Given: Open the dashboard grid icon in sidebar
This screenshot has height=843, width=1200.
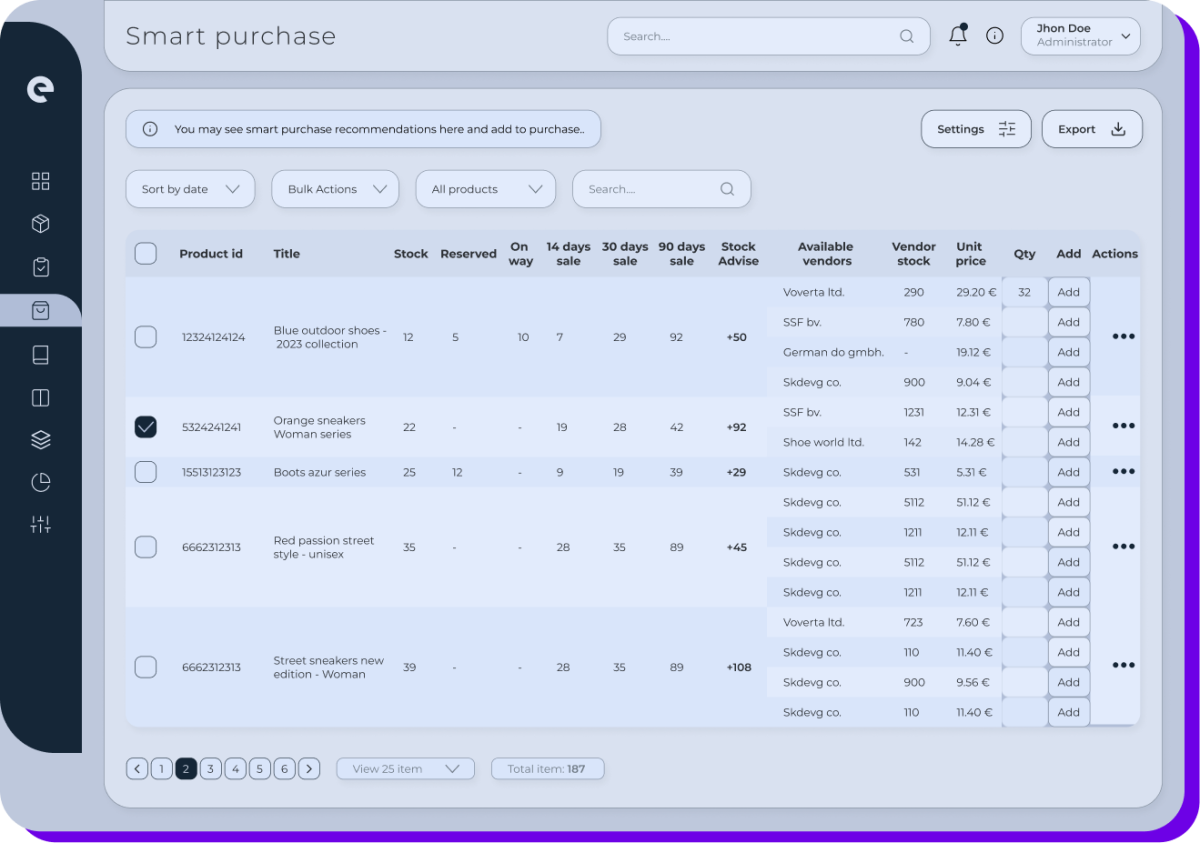Looking at the screenshot, I should 40,181.
